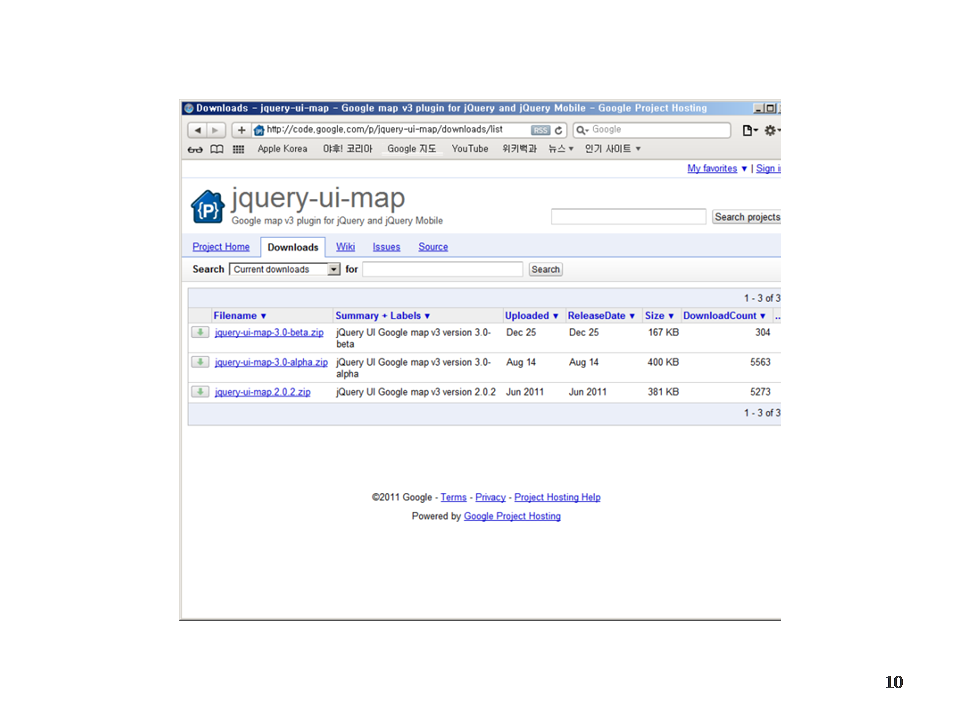Image resolution: width=960 pixels, height=720 pixels.
Task: Click the 400 KB size cell
Action: pos(664,362)
